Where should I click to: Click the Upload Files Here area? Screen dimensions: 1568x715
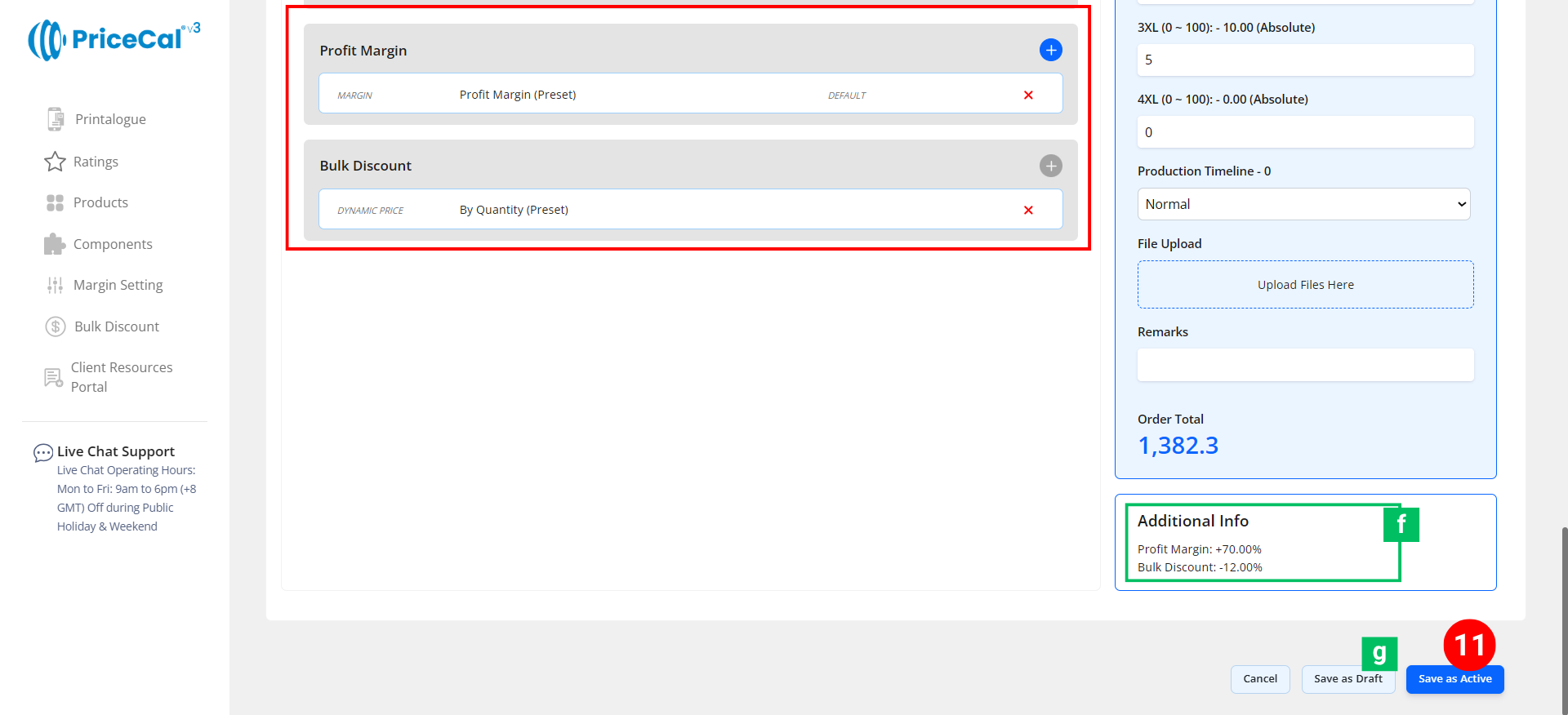[x=1305, y=285]
